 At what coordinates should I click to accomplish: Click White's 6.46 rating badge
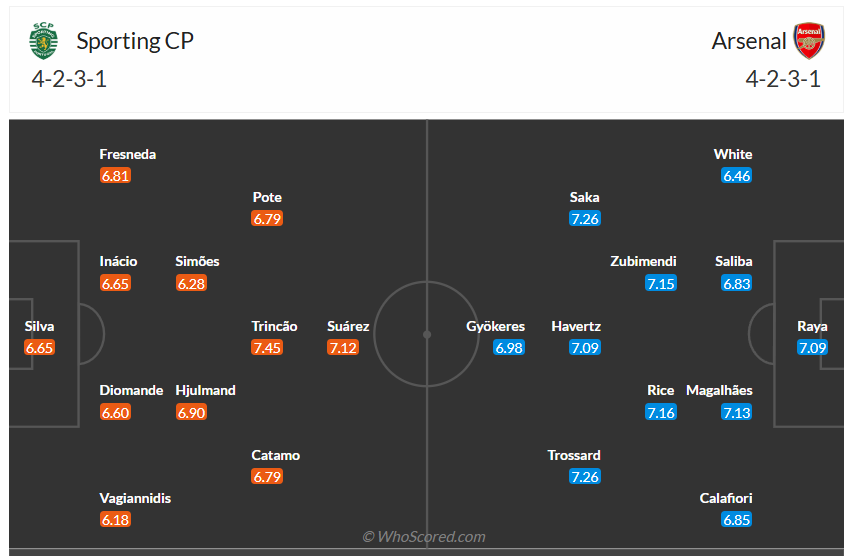(x=737, y=176)
